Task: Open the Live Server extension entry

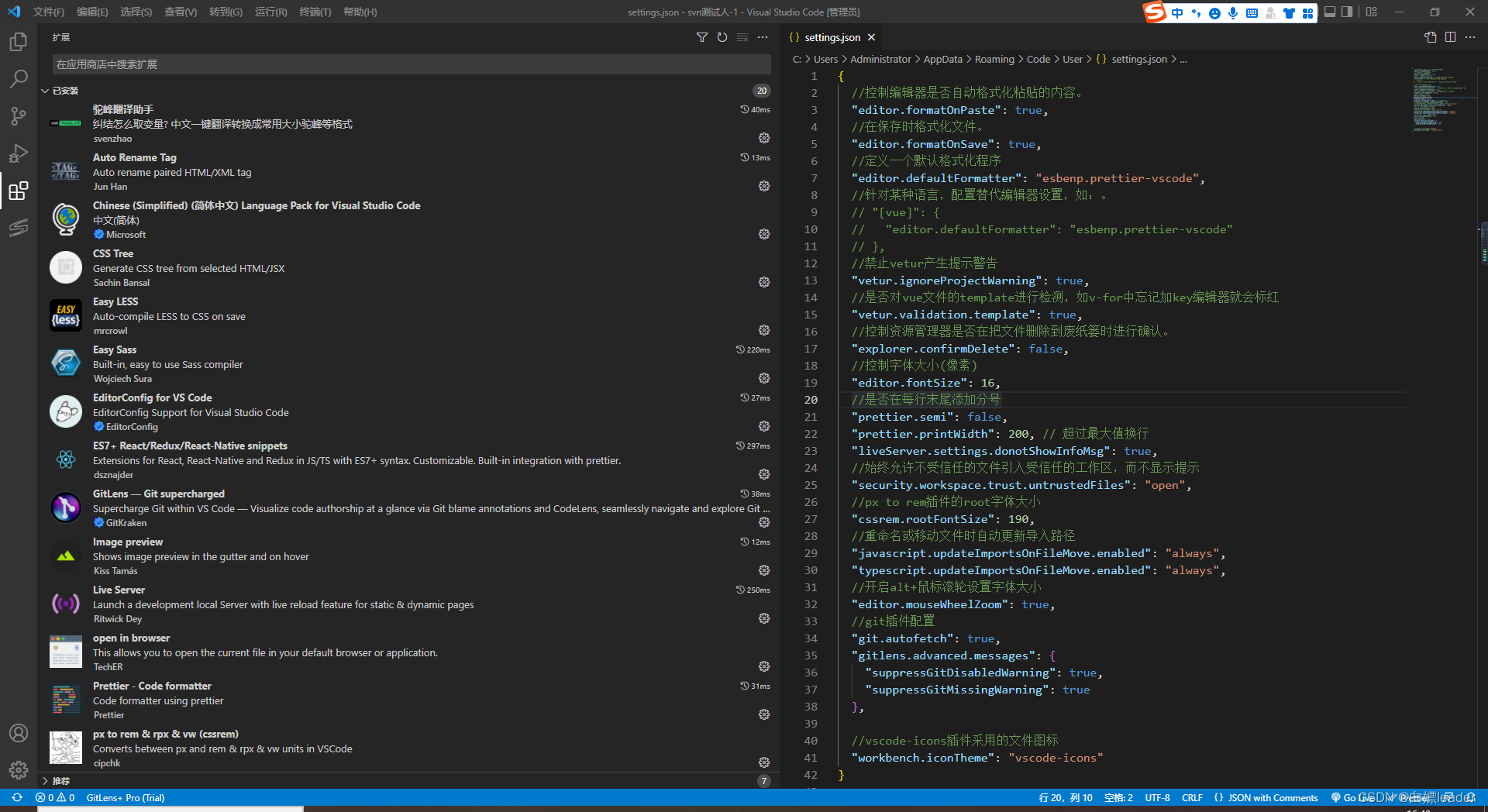Action: tap(408, 604)
